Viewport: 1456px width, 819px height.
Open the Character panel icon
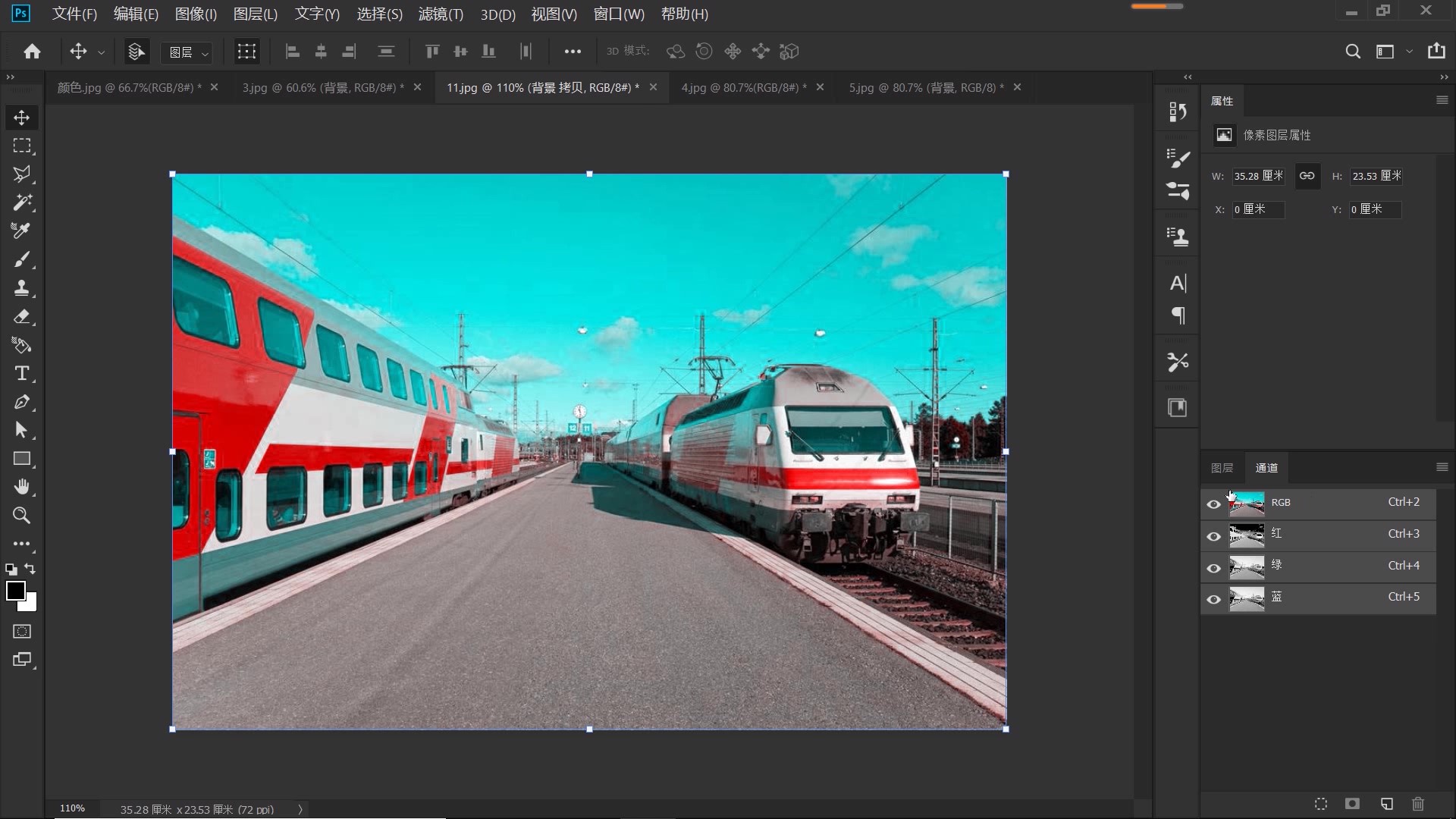tap(1178, 283)
